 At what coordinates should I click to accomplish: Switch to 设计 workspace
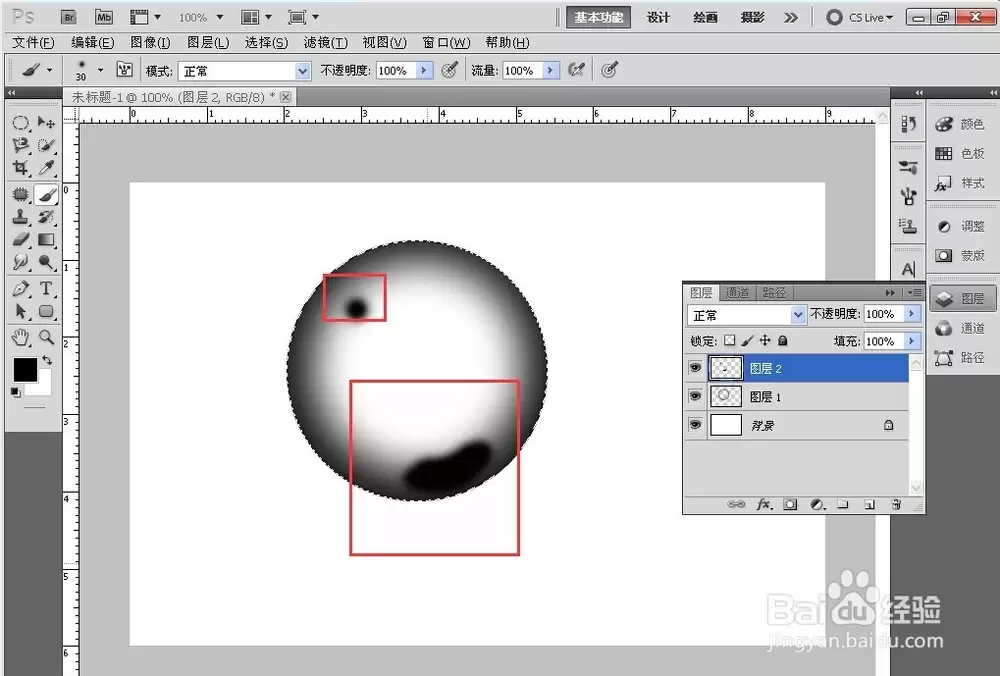pos(658,17)
